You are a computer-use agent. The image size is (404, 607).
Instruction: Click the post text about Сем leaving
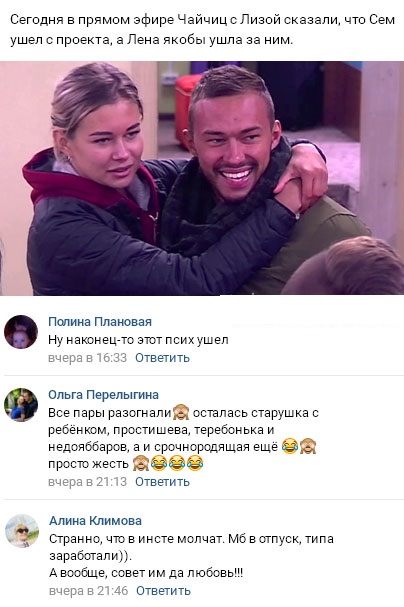[x=202, y=29]
